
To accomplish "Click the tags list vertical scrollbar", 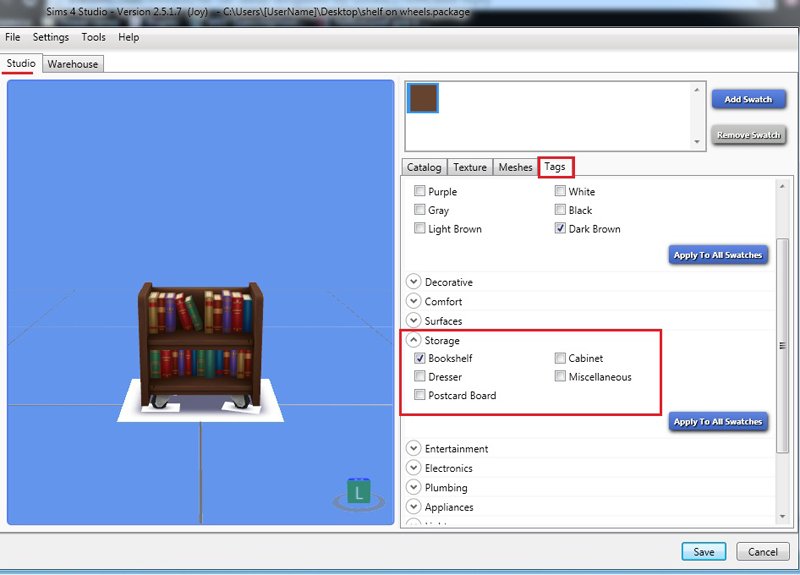I will click(x=783, y=345).
